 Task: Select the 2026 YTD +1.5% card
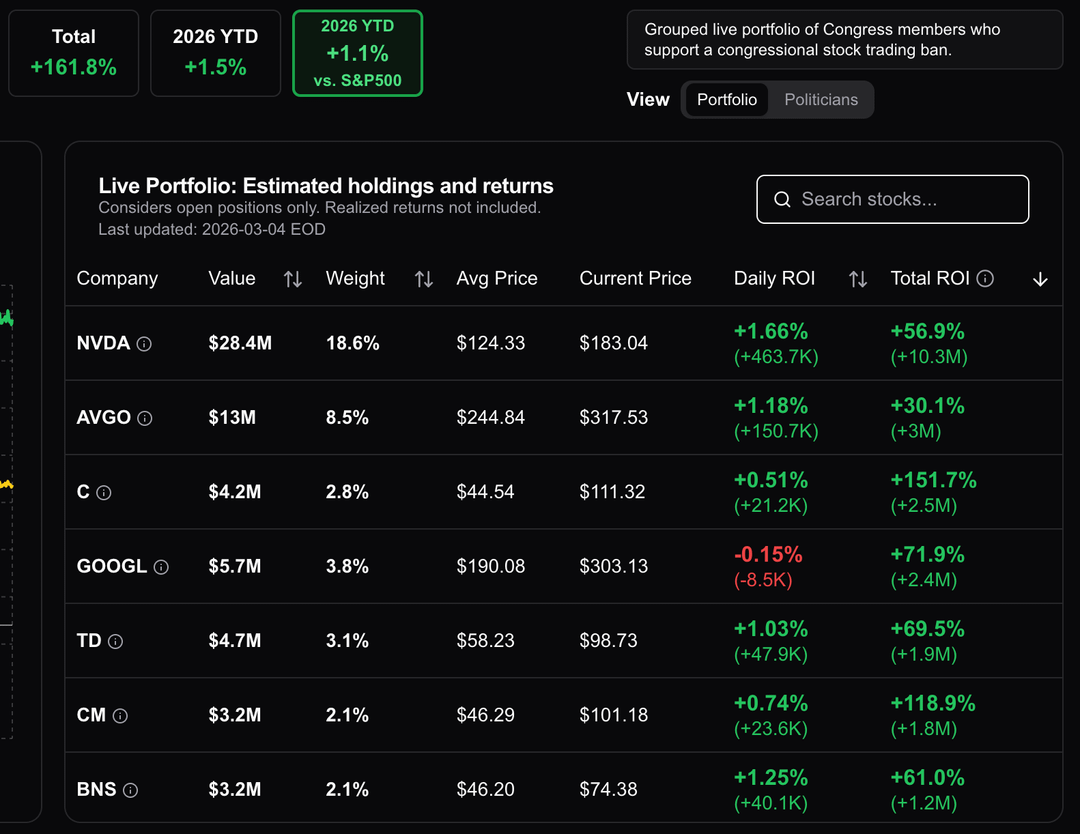[215, 54]
